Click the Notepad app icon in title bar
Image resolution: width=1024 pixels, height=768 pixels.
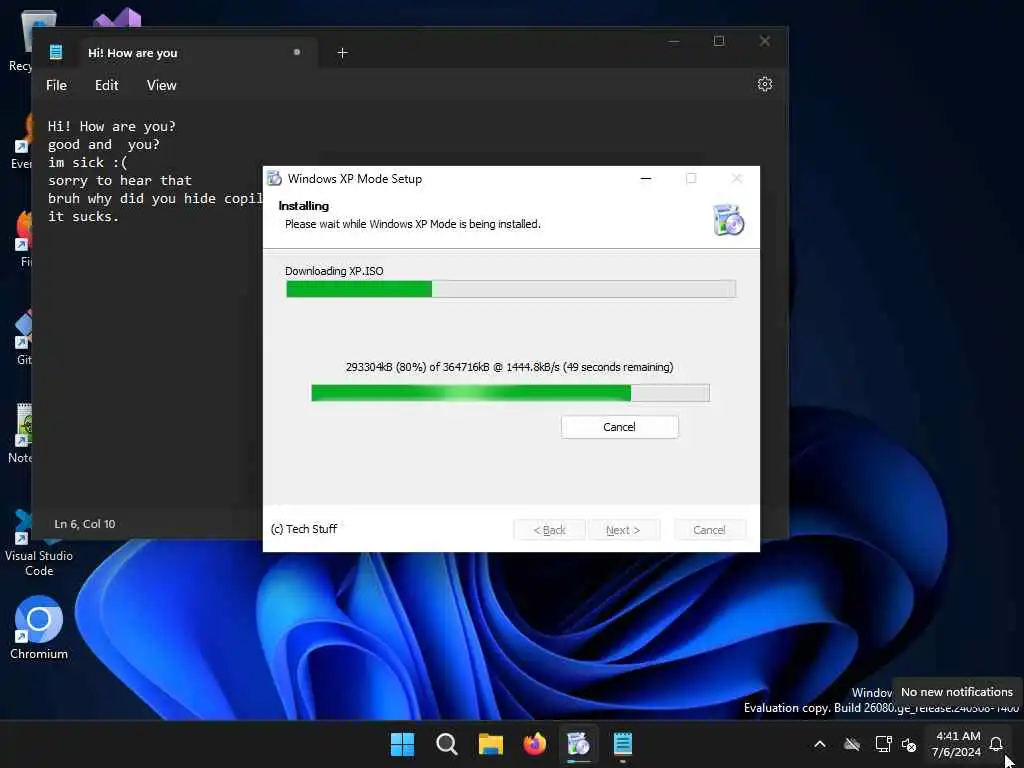point(56,52)
